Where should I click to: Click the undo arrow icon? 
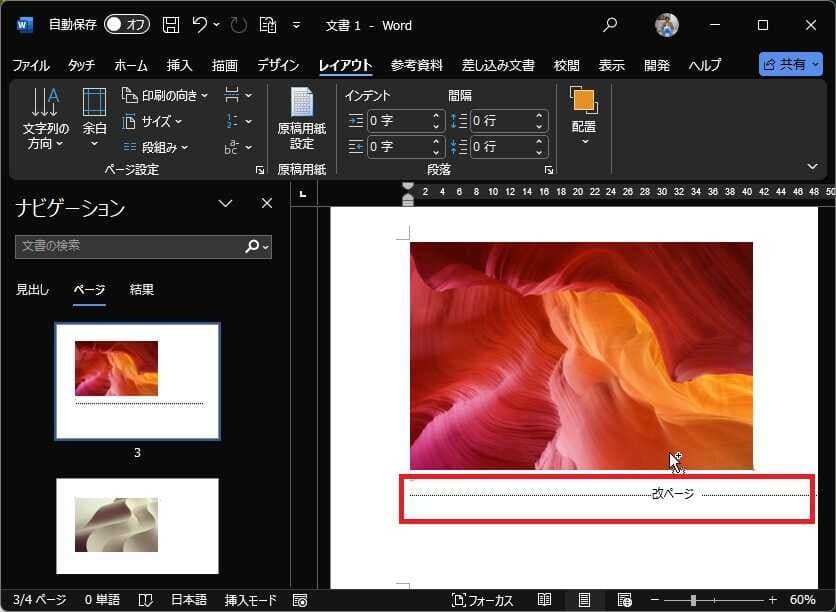pos(200,25)
